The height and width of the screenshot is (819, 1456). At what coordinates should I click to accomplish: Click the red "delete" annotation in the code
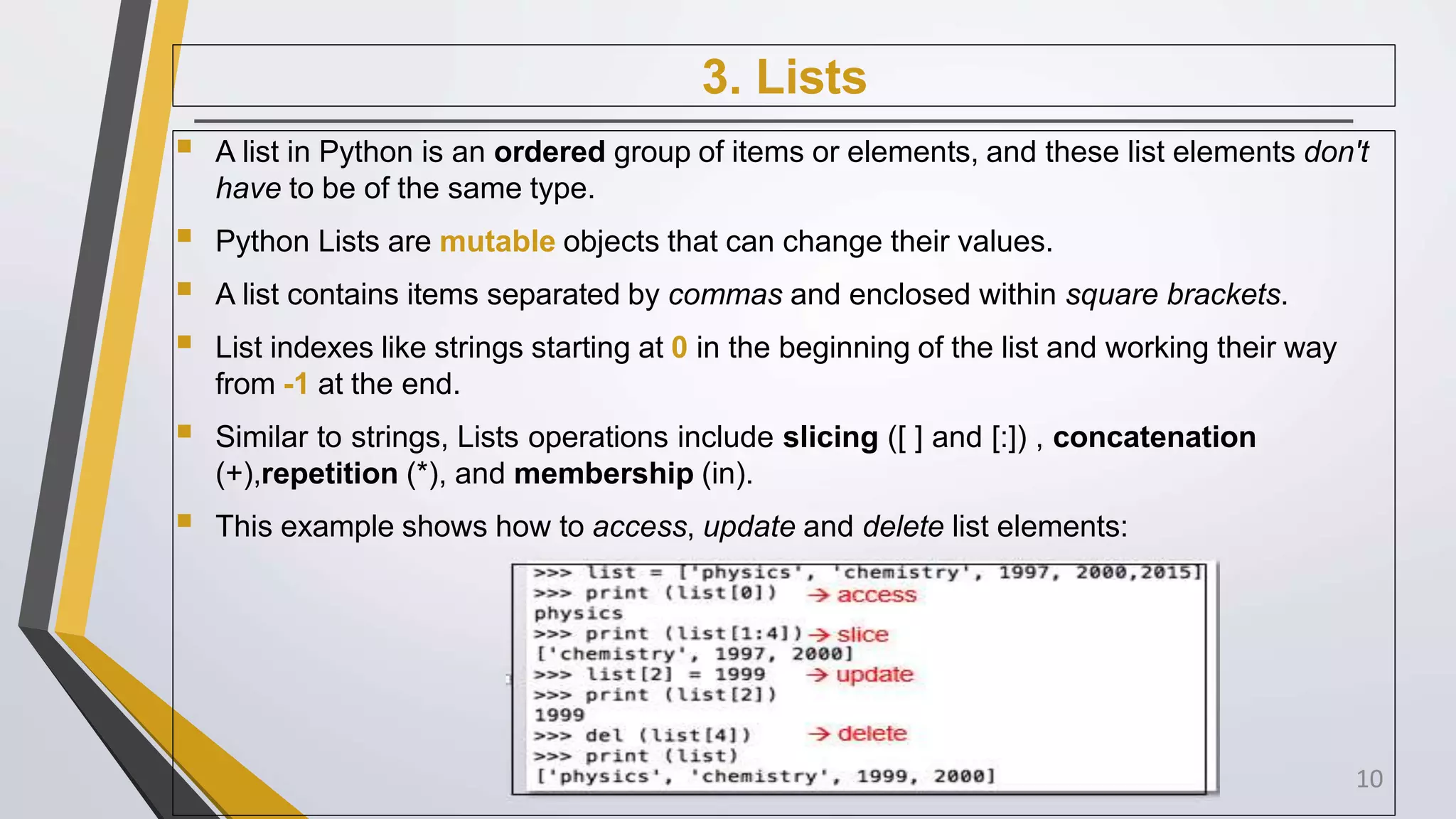point(857,733)
